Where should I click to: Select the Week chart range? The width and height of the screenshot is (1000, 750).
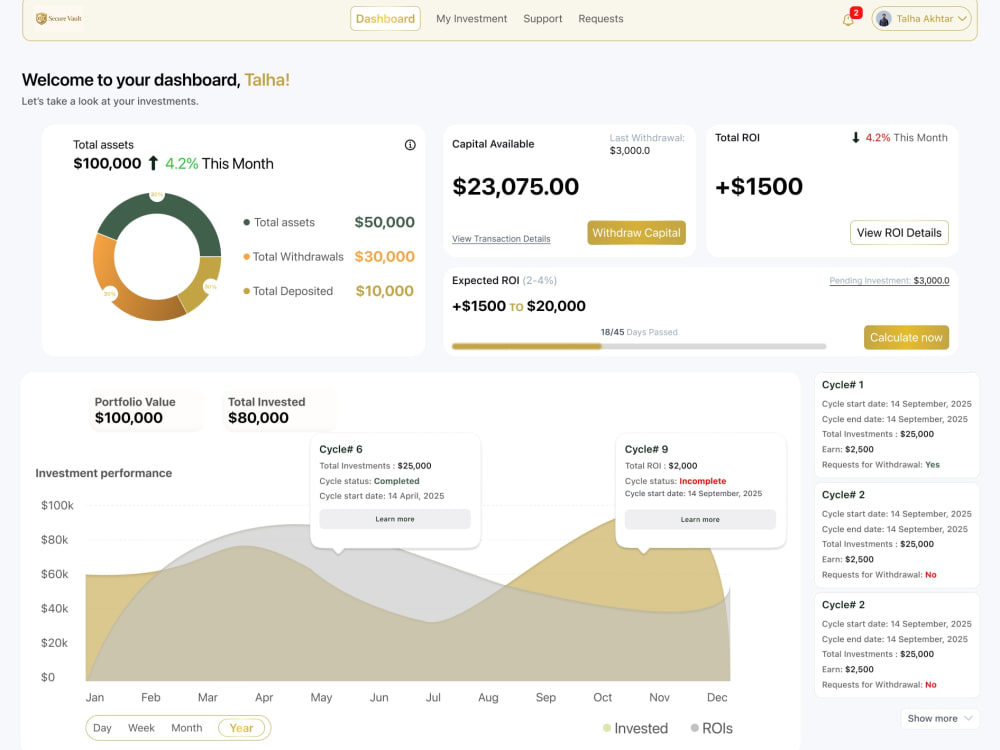[x=141, y=728]
